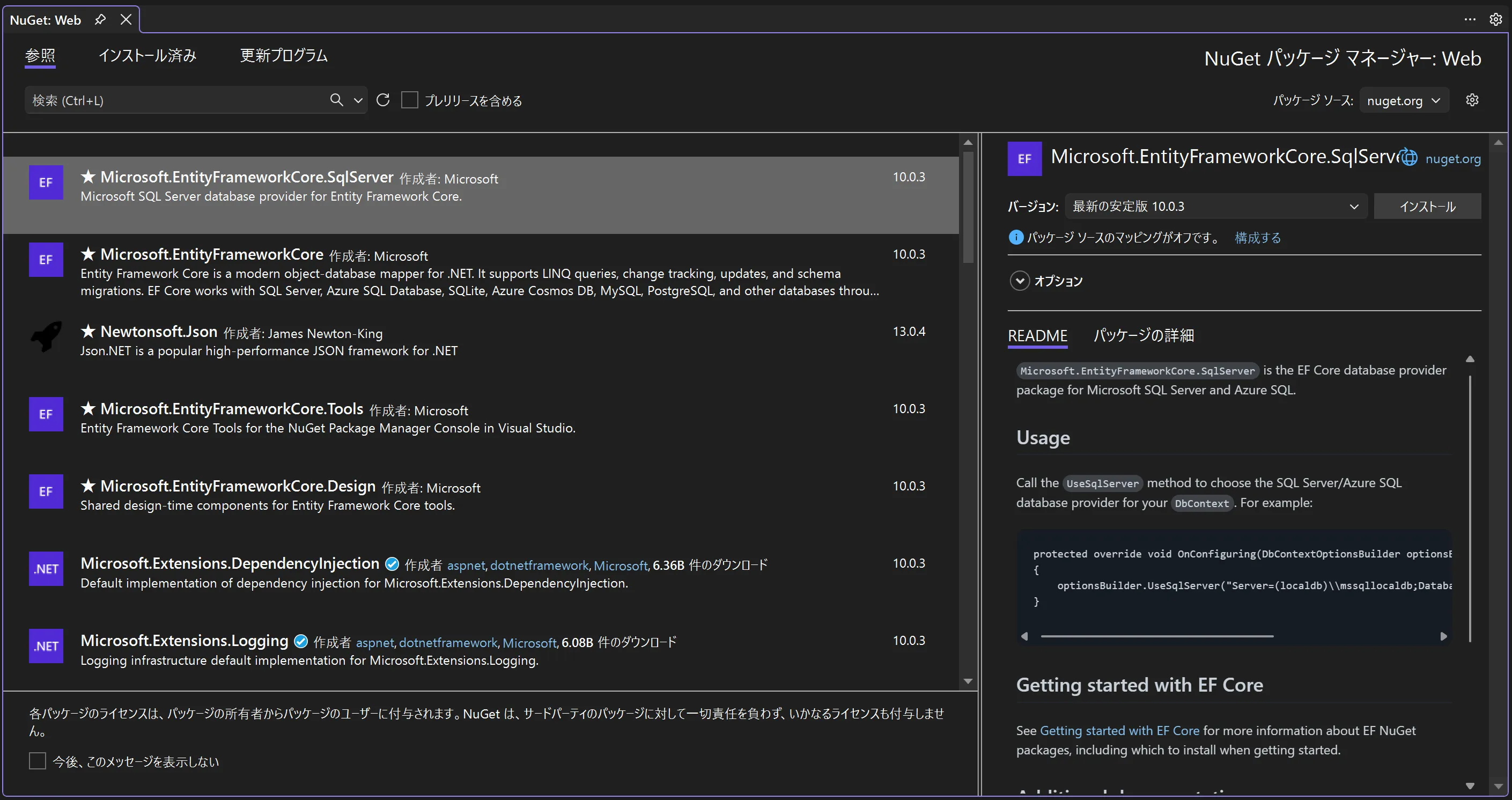Open the nuget.org link in details
1512x800 pixels.
(x=1452, y=159)
